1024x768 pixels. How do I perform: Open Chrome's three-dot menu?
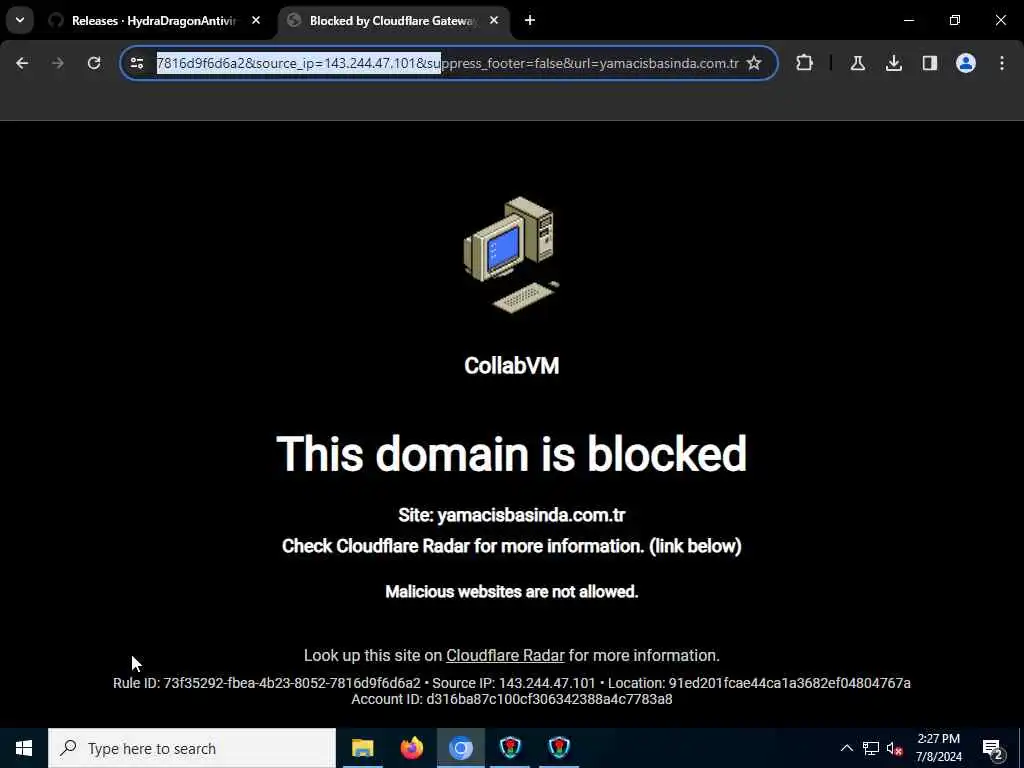tap(1001, 63)
